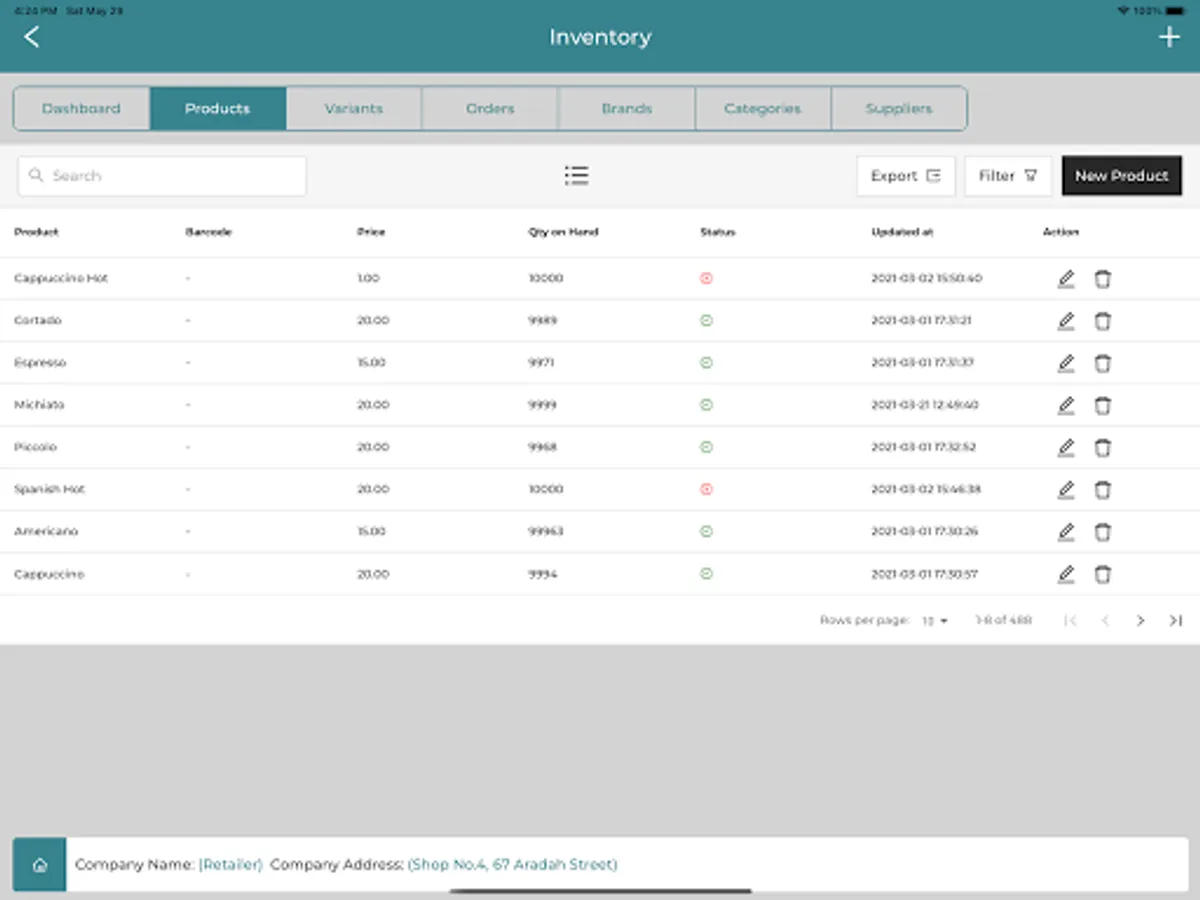
Task: Tap the plus icon in header
Action: (1168, 37)
